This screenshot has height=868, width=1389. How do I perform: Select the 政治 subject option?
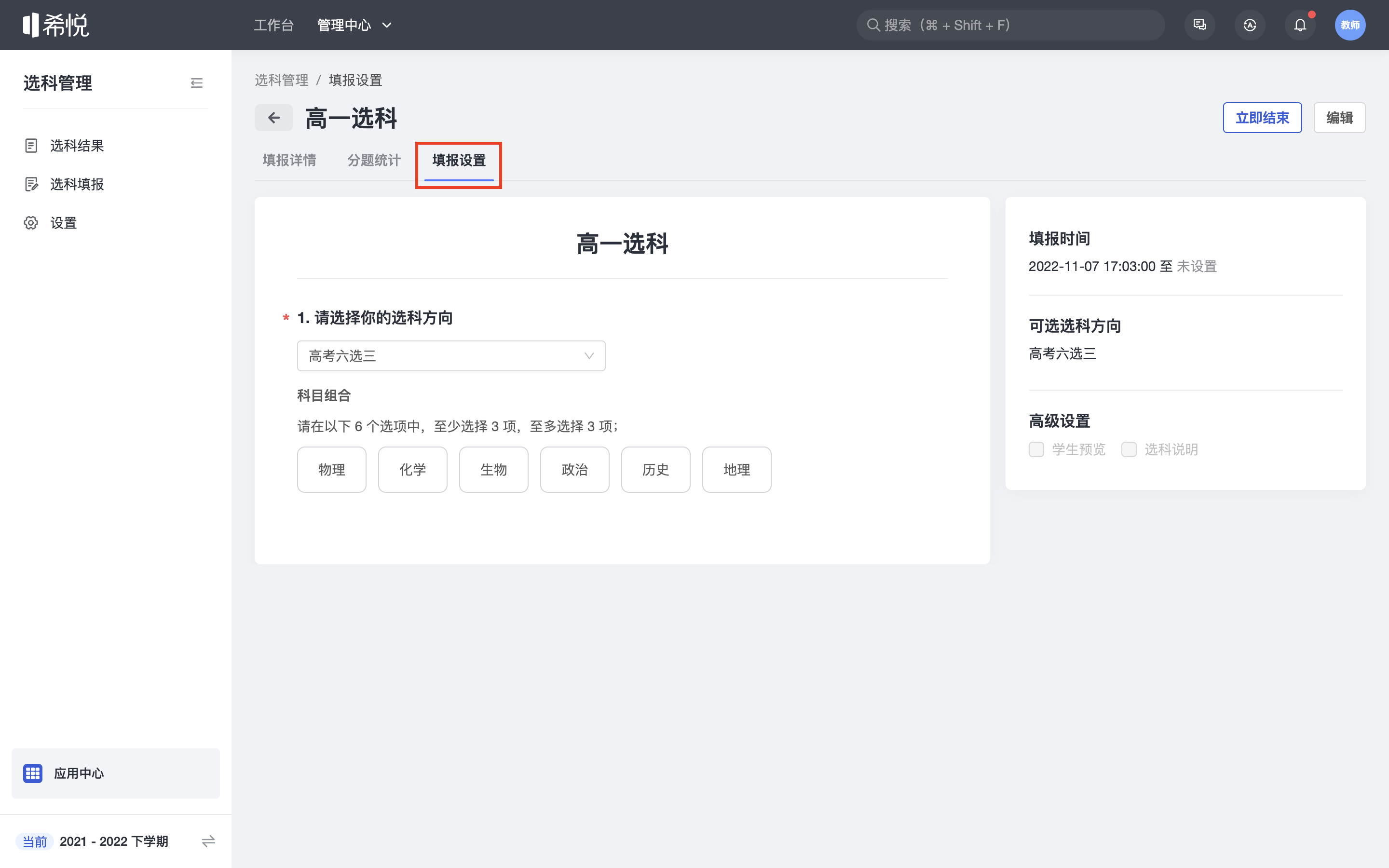(x=574, y=470)
